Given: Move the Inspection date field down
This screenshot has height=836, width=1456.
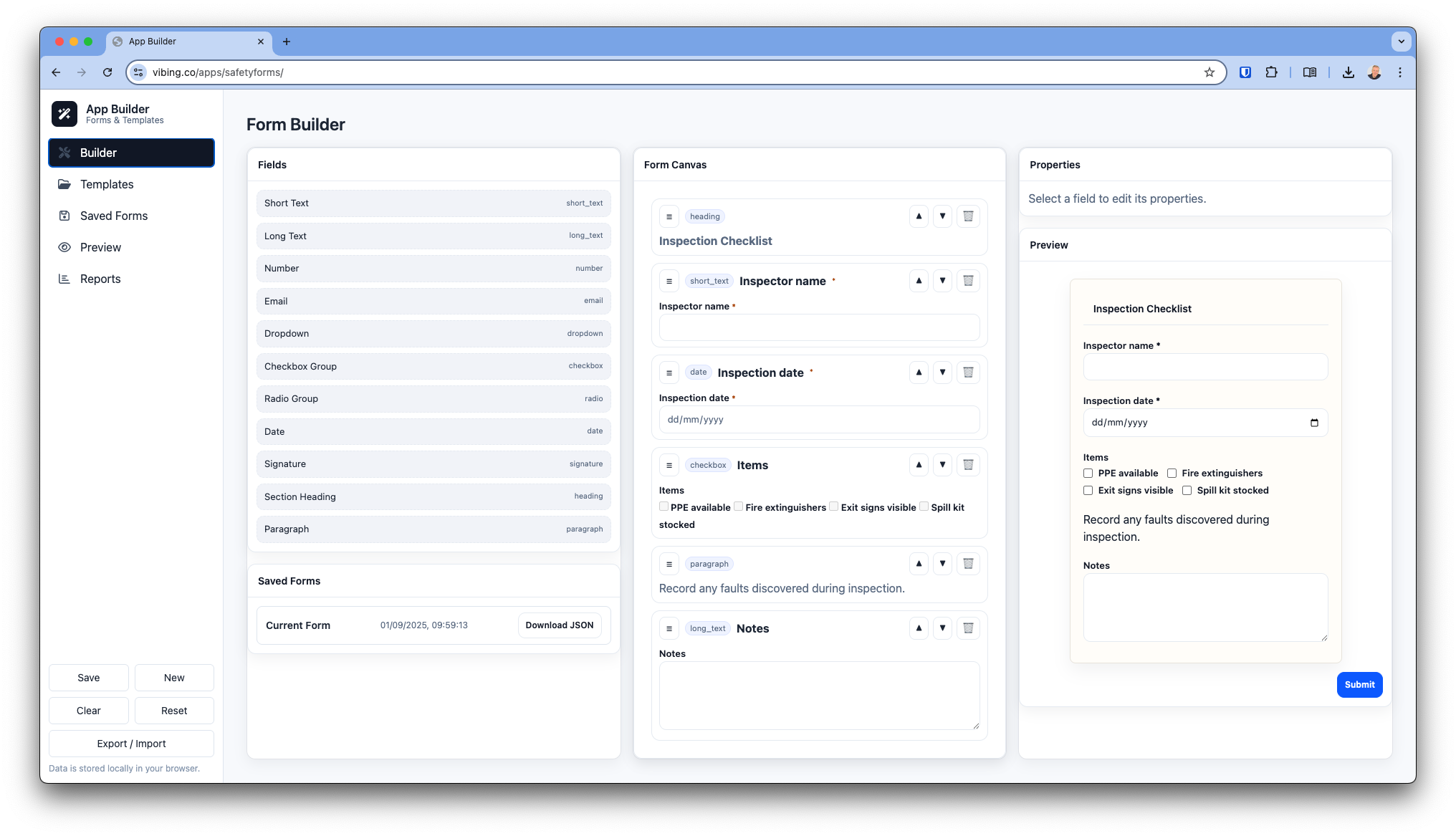Looking at the screenshot, I should 942,373.
